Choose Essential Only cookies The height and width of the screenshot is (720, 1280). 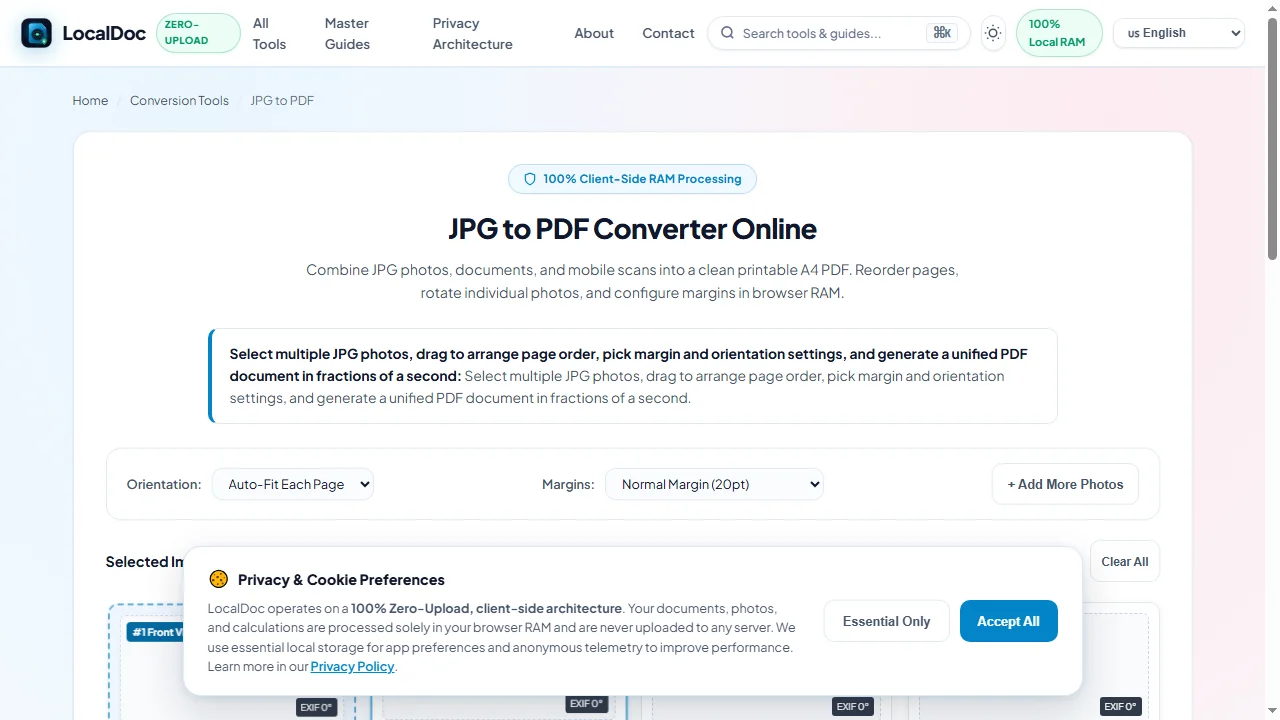click(886, 621)
